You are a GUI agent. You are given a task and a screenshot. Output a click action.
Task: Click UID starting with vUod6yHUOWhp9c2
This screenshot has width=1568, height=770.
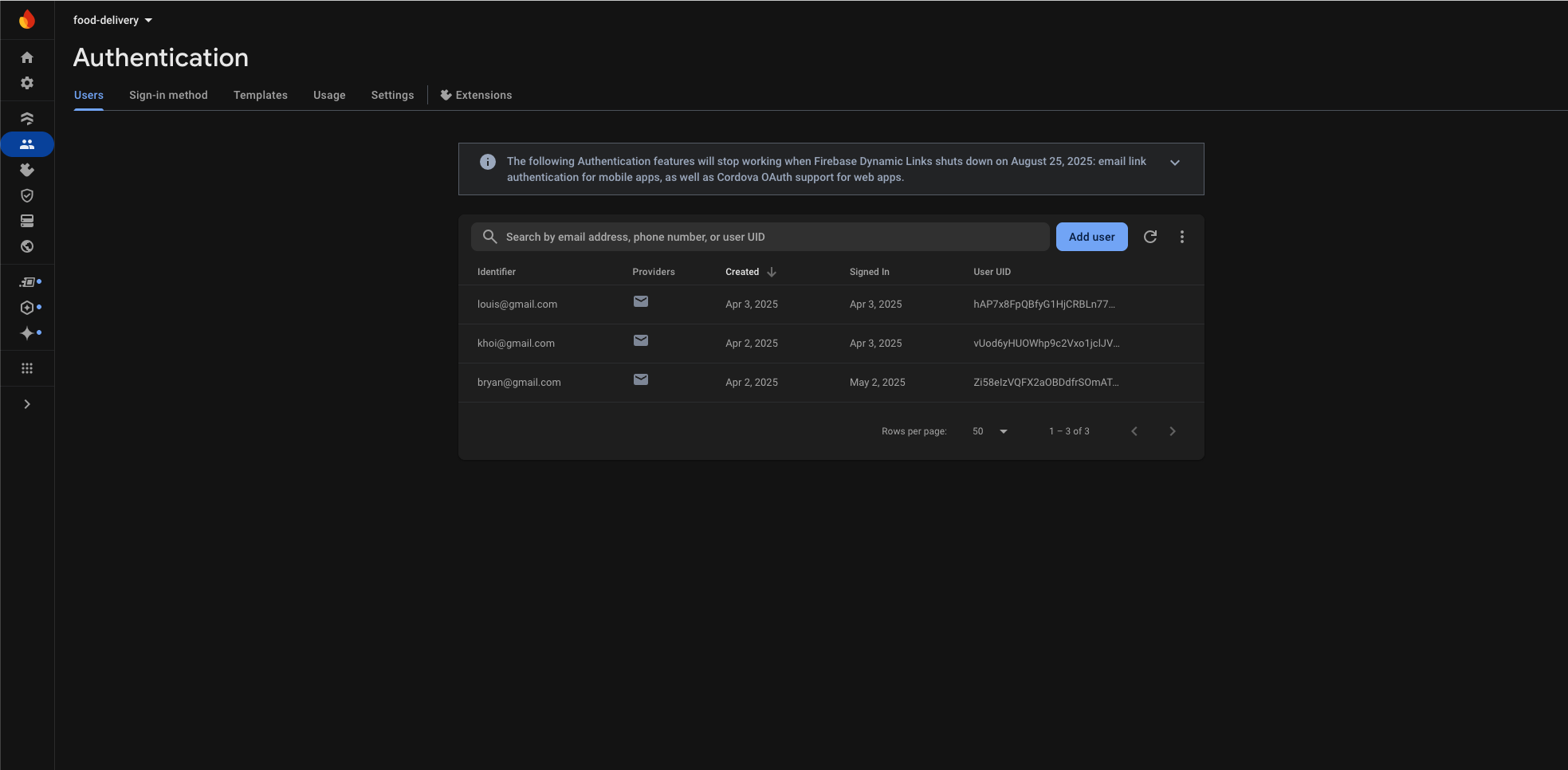(x=1047, y=344)
